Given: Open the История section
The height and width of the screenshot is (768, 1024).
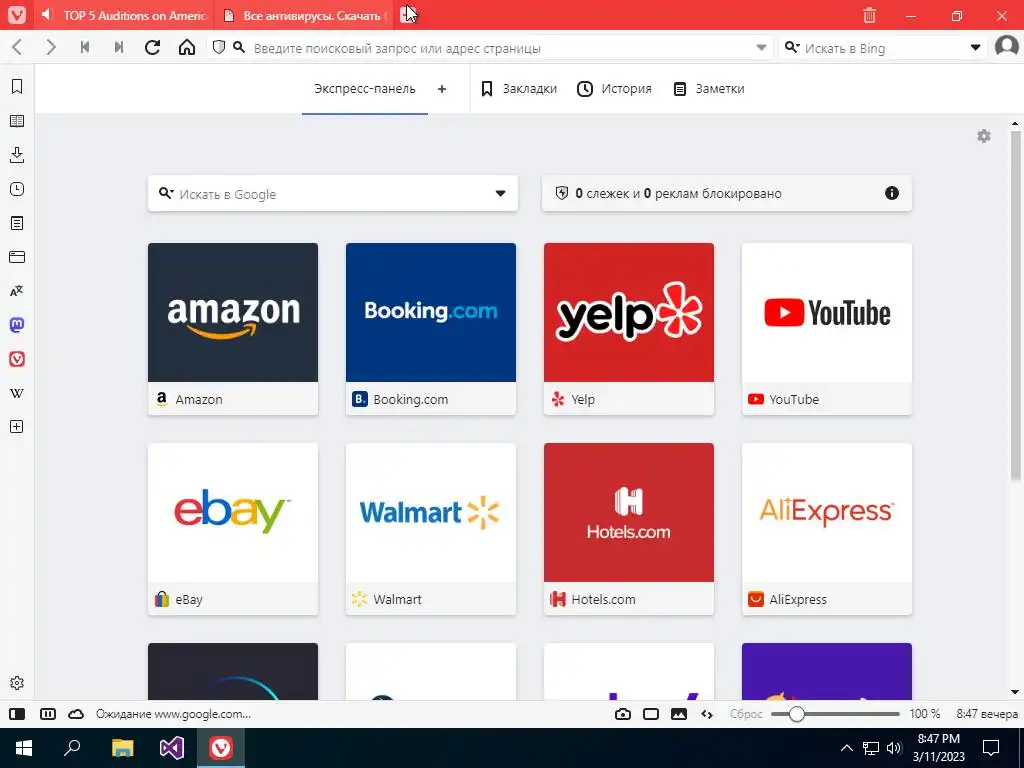Looking at the screenshot, I should point(614,89).
